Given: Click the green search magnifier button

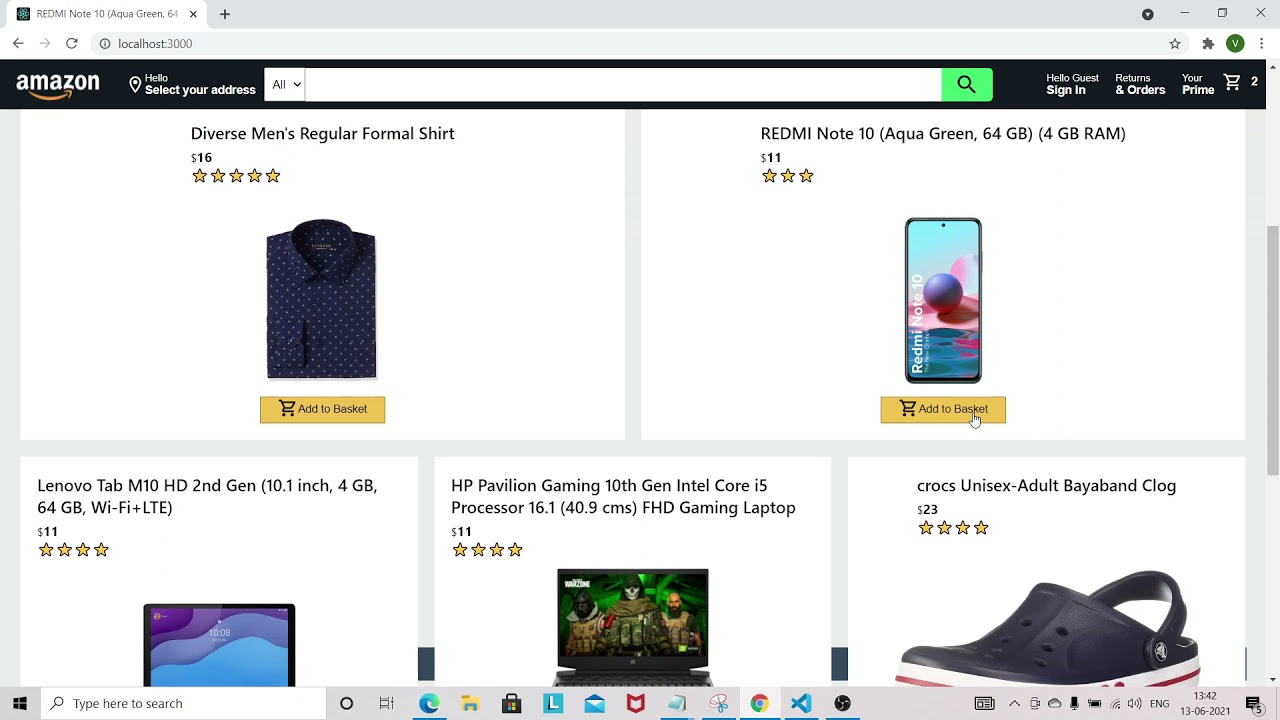Looking at the screenshot, I should click(966, 85).
